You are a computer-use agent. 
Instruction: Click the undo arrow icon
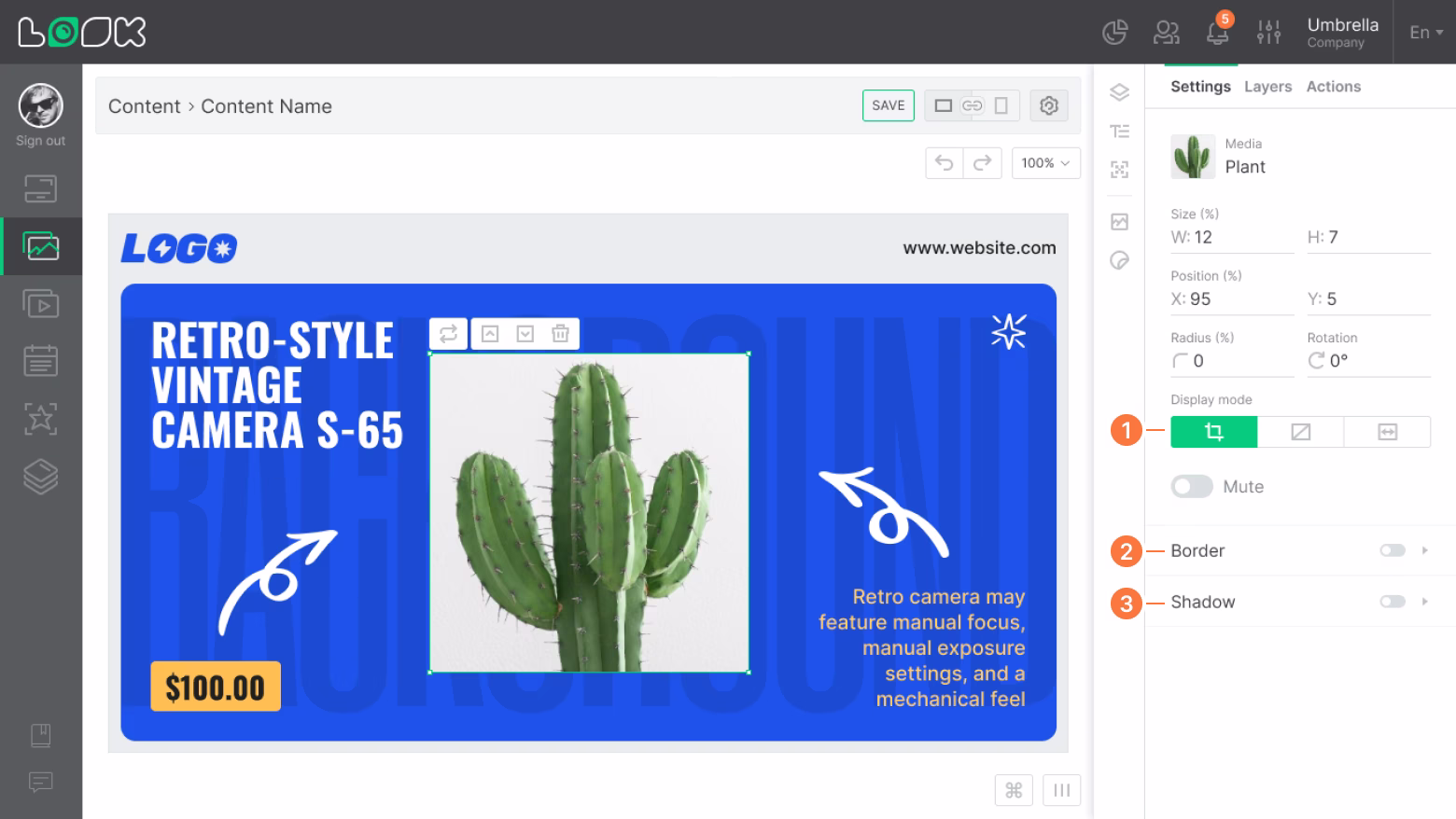(x=943, y=162)
